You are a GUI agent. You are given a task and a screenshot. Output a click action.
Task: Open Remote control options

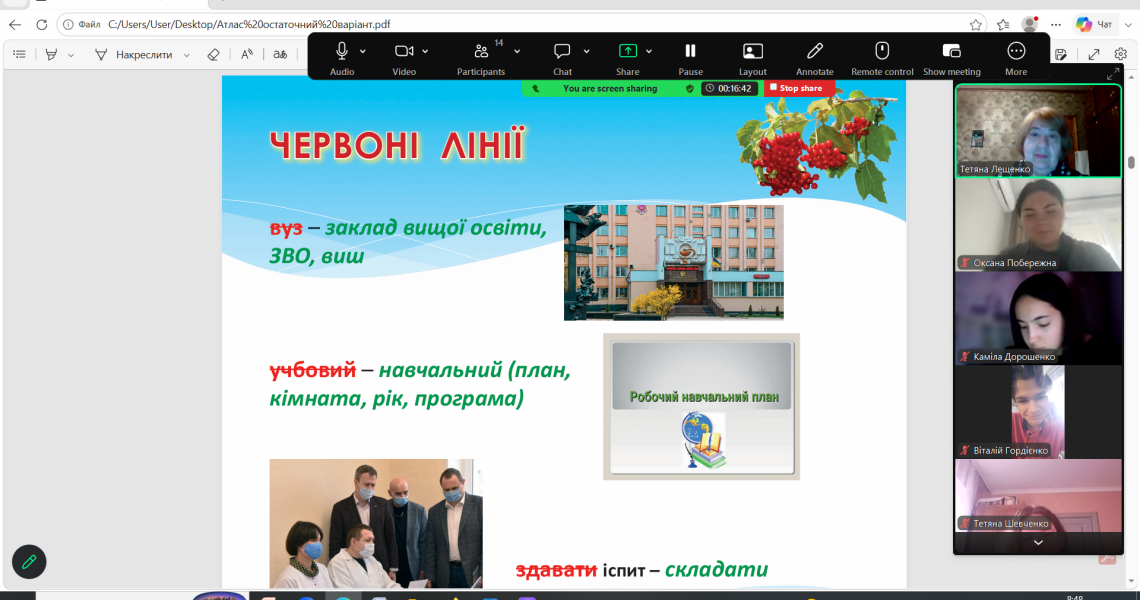[x=882, y=58]
